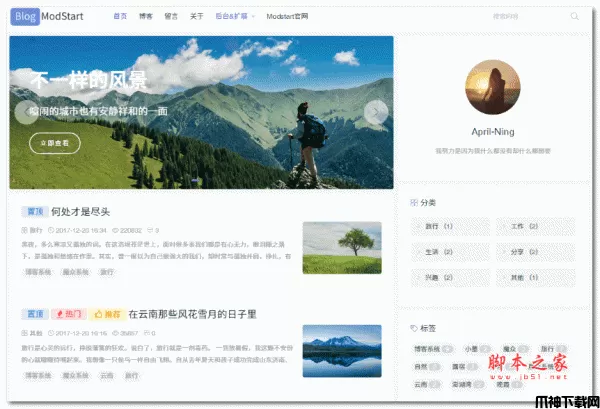Click the 不一样的风景 banner headline
This screenshot has width=600, height=409.
[x=89, y=80]
